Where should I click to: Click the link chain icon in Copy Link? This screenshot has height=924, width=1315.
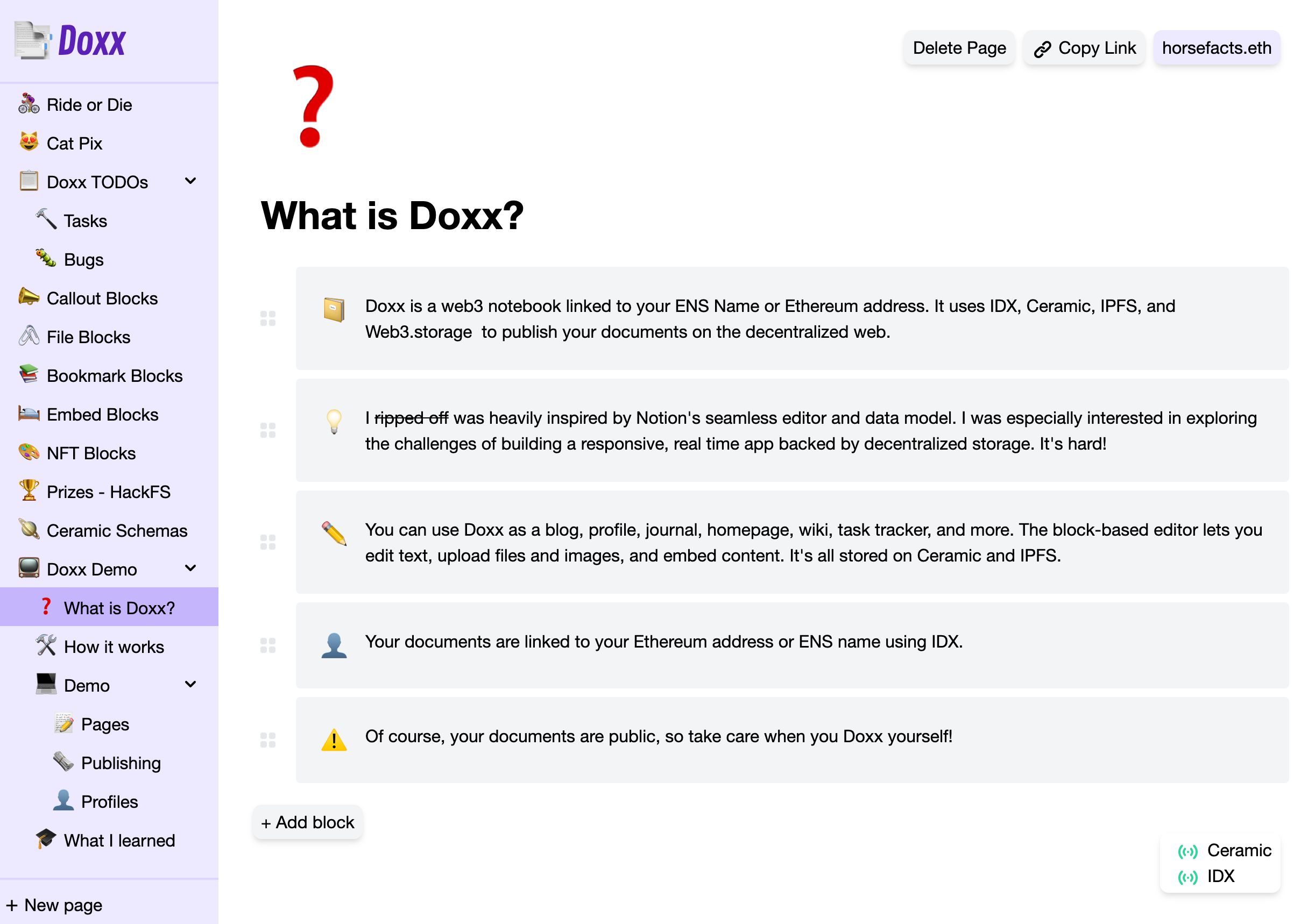click(1042, 49)
